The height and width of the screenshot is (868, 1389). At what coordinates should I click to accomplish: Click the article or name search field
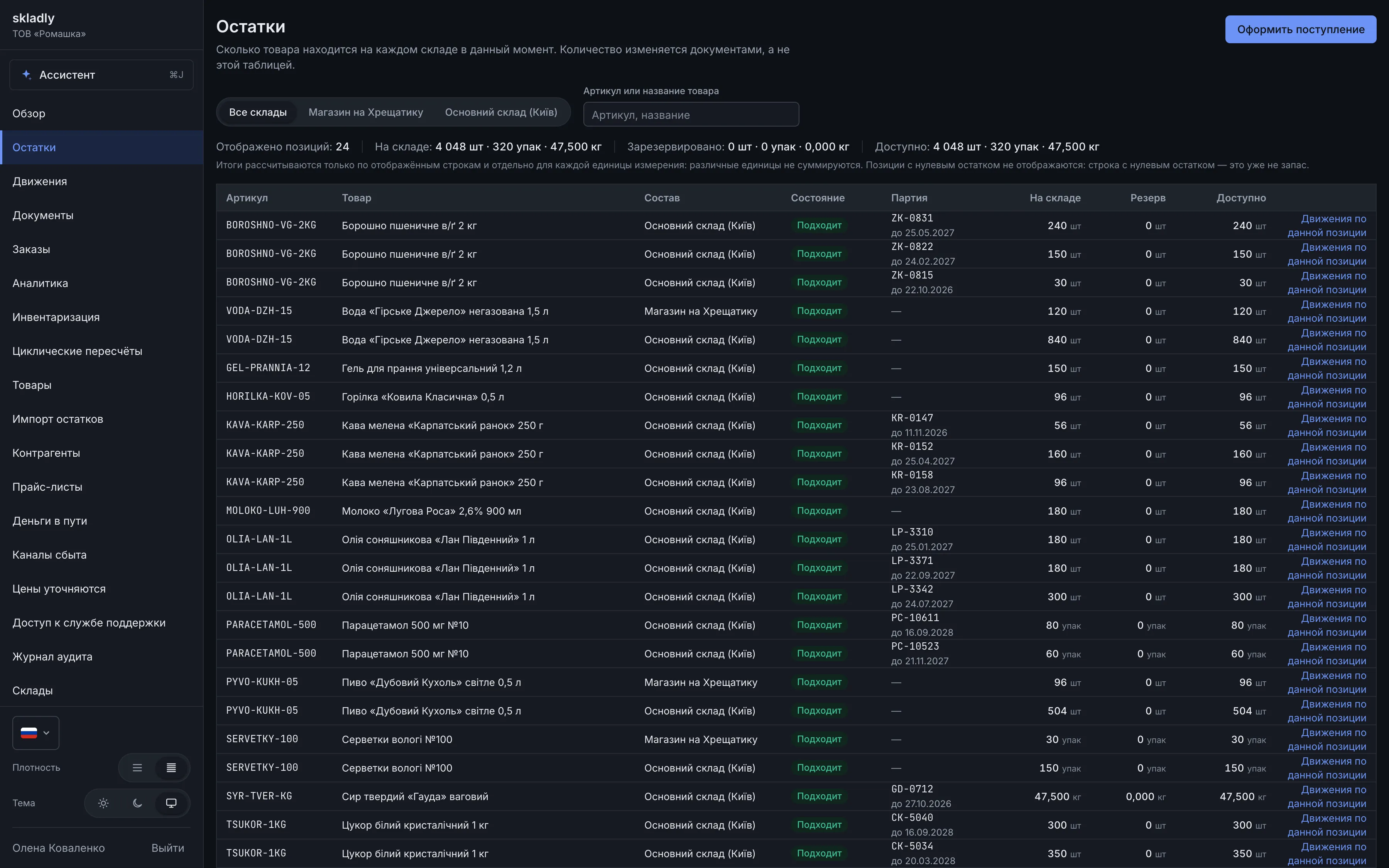[x=691, y=114]
